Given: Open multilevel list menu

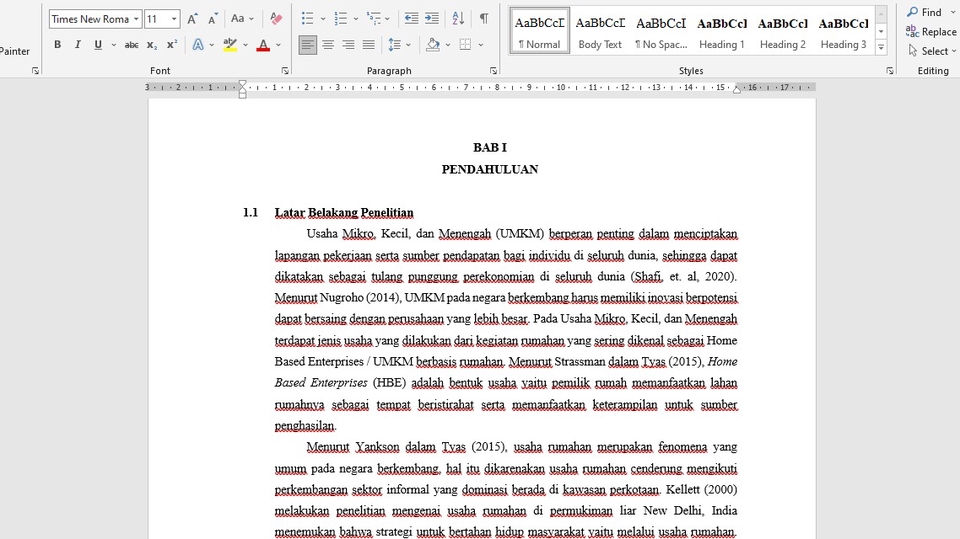Looking at the screenshot, I should [x=378, y=19].
